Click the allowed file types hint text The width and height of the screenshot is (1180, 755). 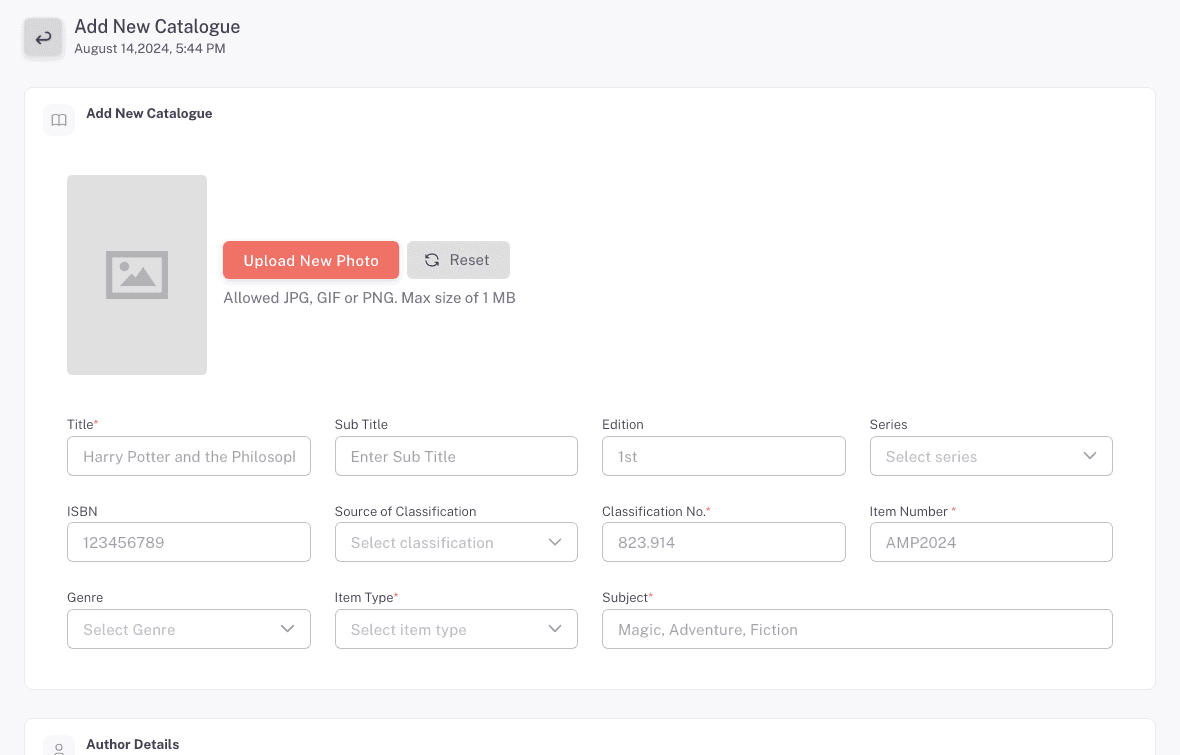(370, 298)
